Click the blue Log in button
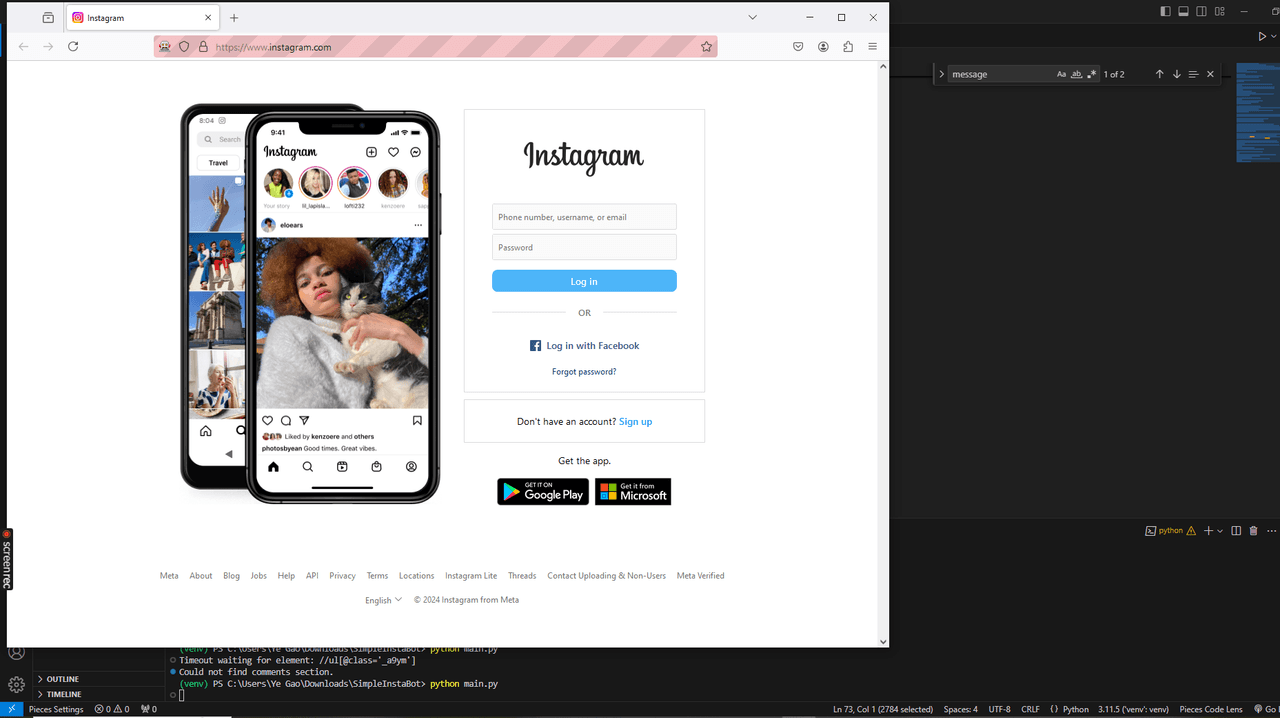Image resolution: width=1280 pixels, height=718 pixels. [x=584, y=281]
